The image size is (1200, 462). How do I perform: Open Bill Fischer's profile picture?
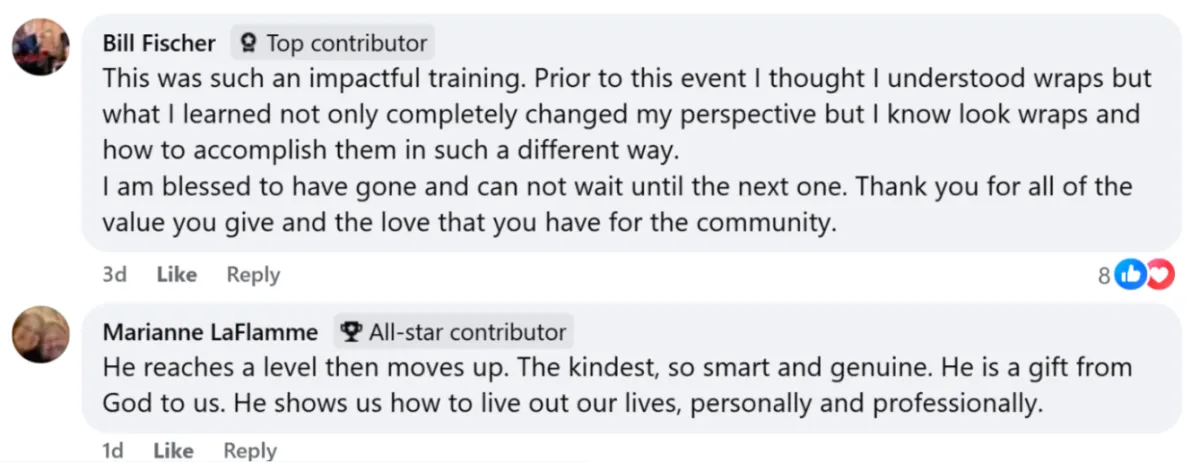click(41, 47)
